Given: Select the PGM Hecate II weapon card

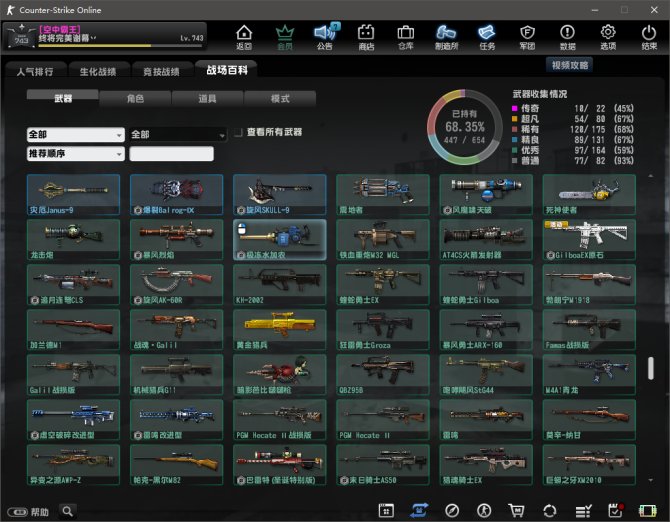Looking at the screenshot, I should (382, 419).
